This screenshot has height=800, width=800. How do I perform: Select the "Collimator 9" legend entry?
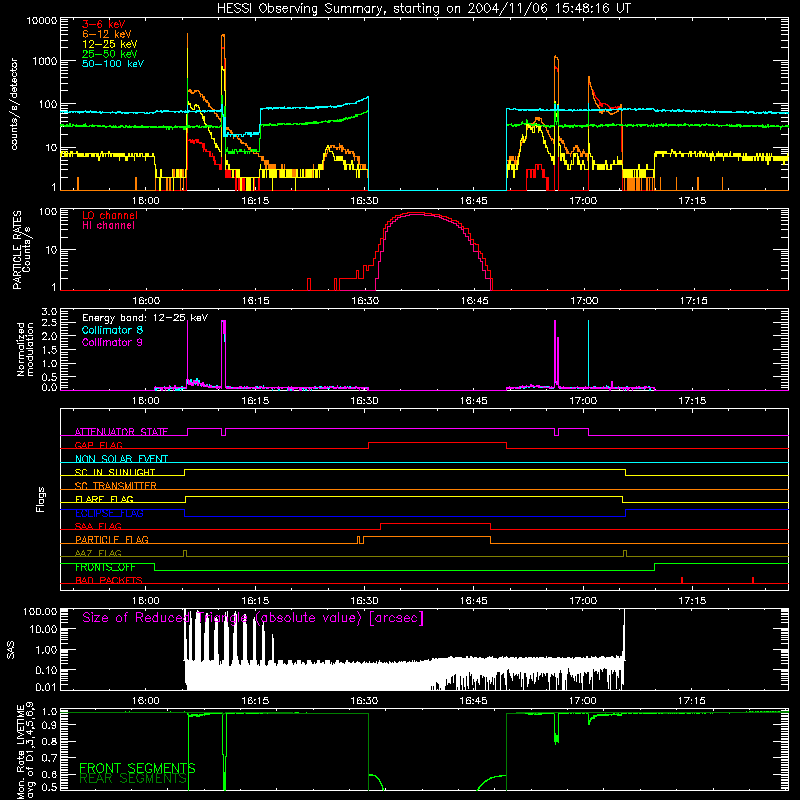112,342
